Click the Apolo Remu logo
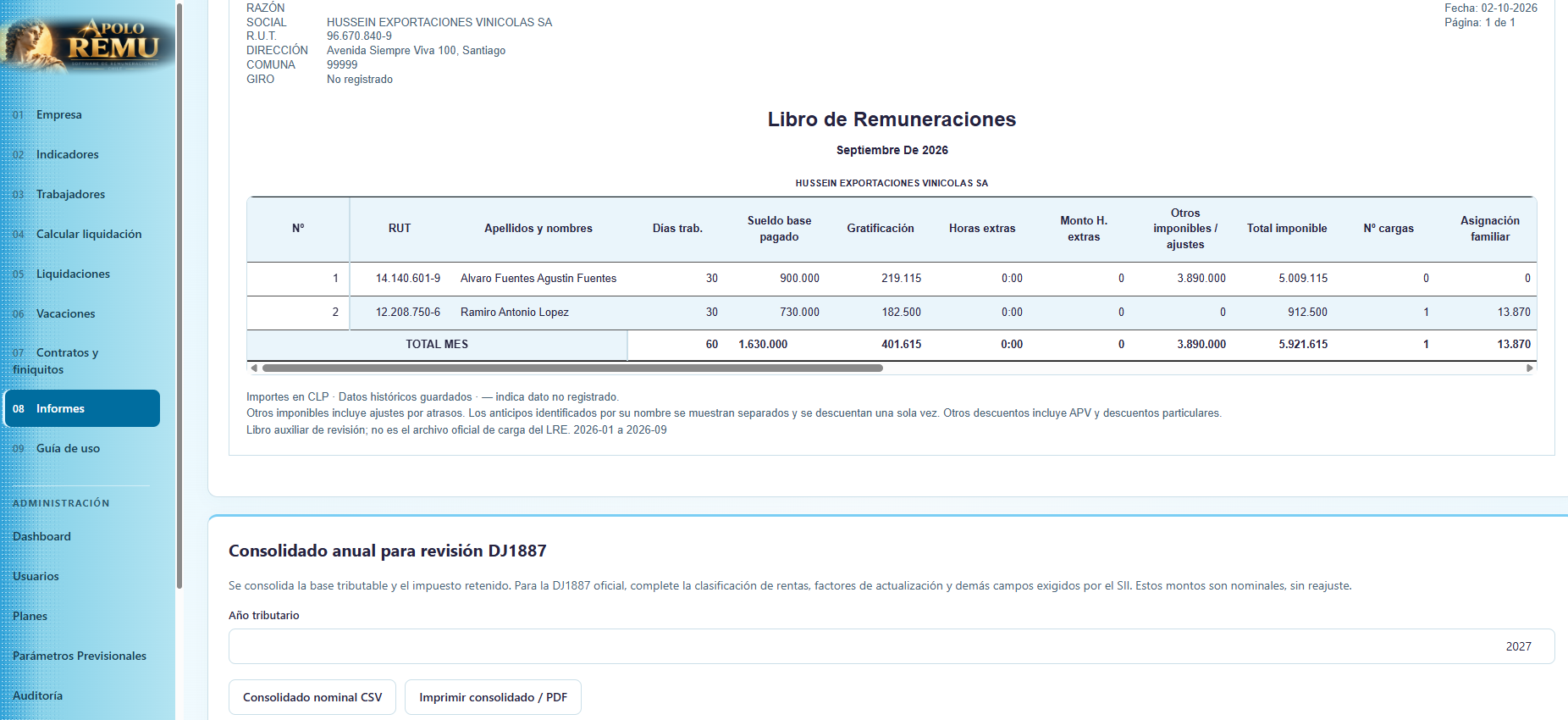The width and height of the screenshot is (1568, 720). tap(88, 44)
